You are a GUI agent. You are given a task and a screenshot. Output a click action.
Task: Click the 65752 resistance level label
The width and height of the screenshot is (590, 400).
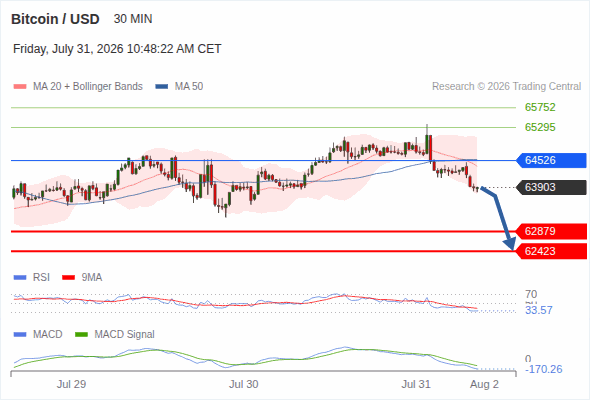pos(540,108)
